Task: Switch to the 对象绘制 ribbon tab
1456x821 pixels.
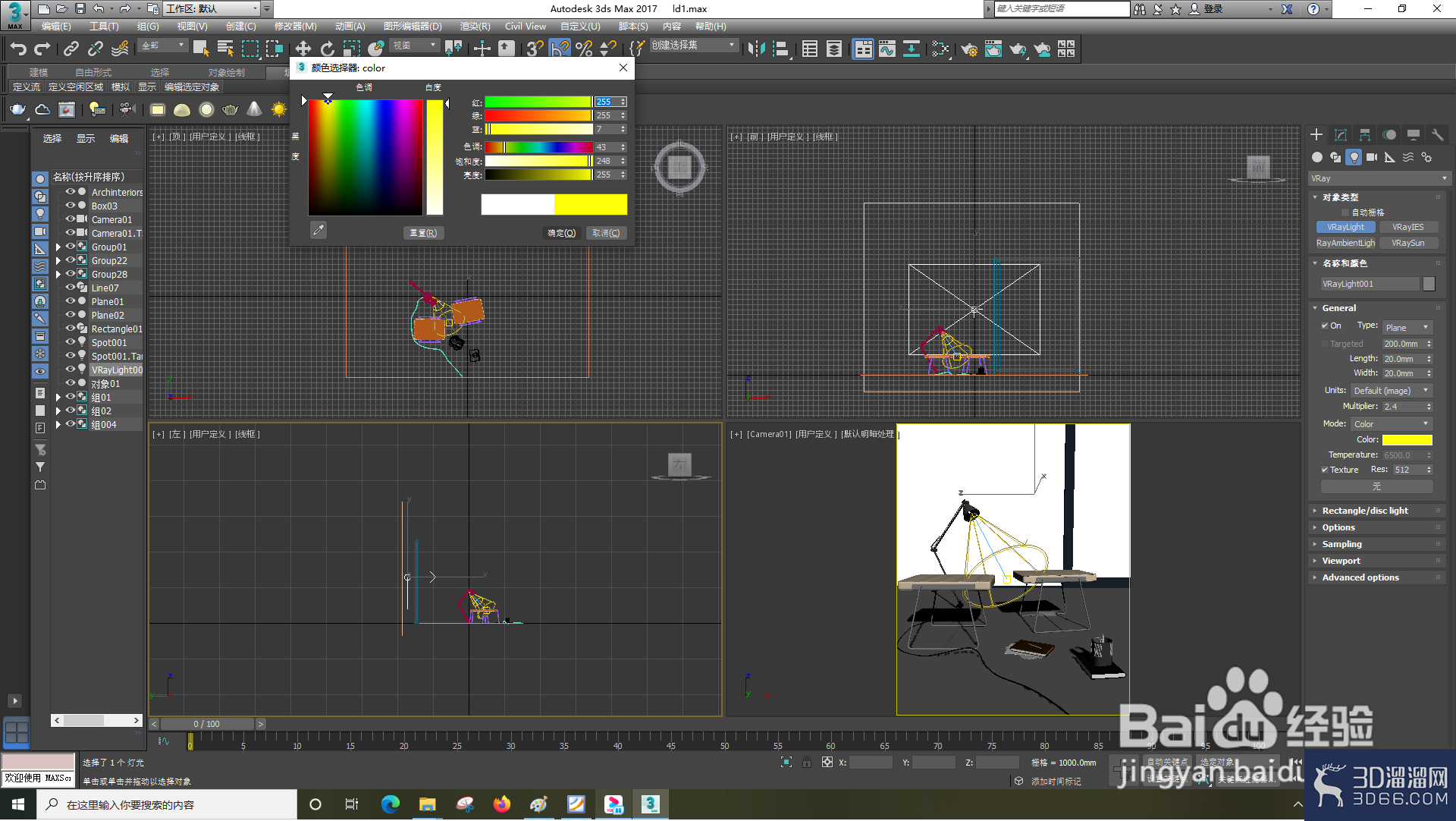Action: point(227,73)
